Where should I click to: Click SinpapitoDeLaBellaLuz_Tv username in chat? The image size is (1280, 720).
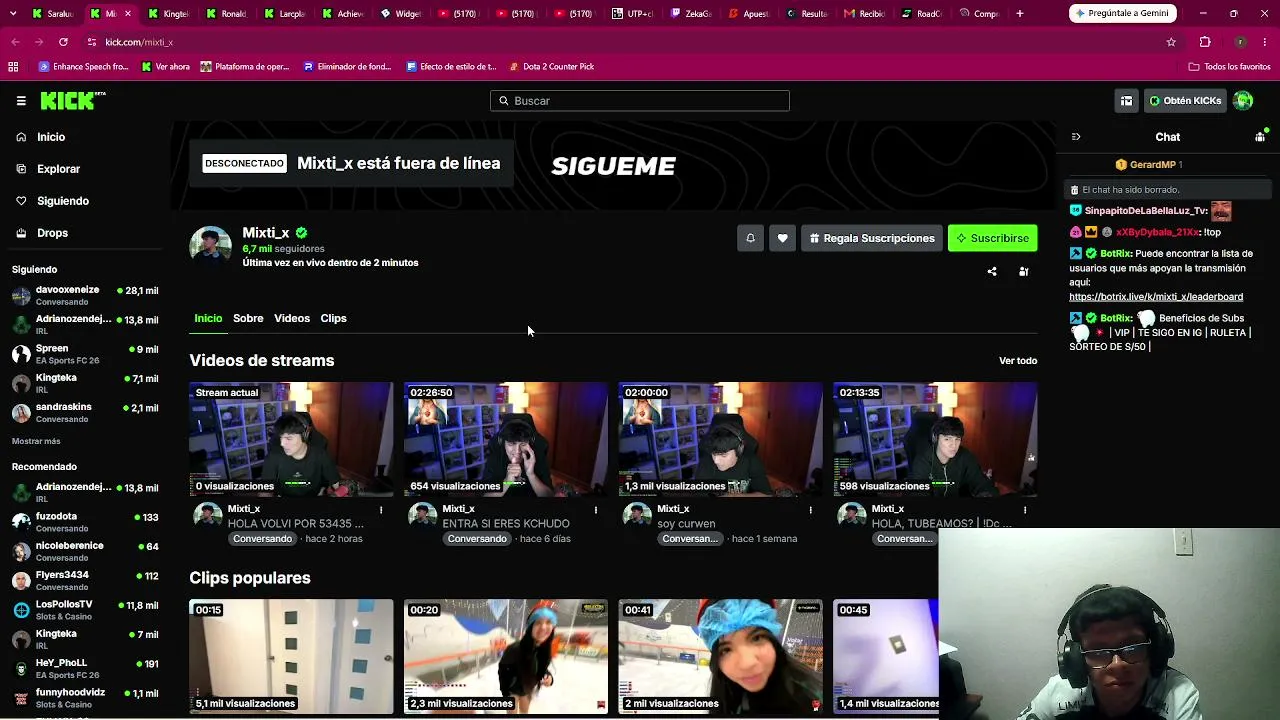tap(1146, 211)
